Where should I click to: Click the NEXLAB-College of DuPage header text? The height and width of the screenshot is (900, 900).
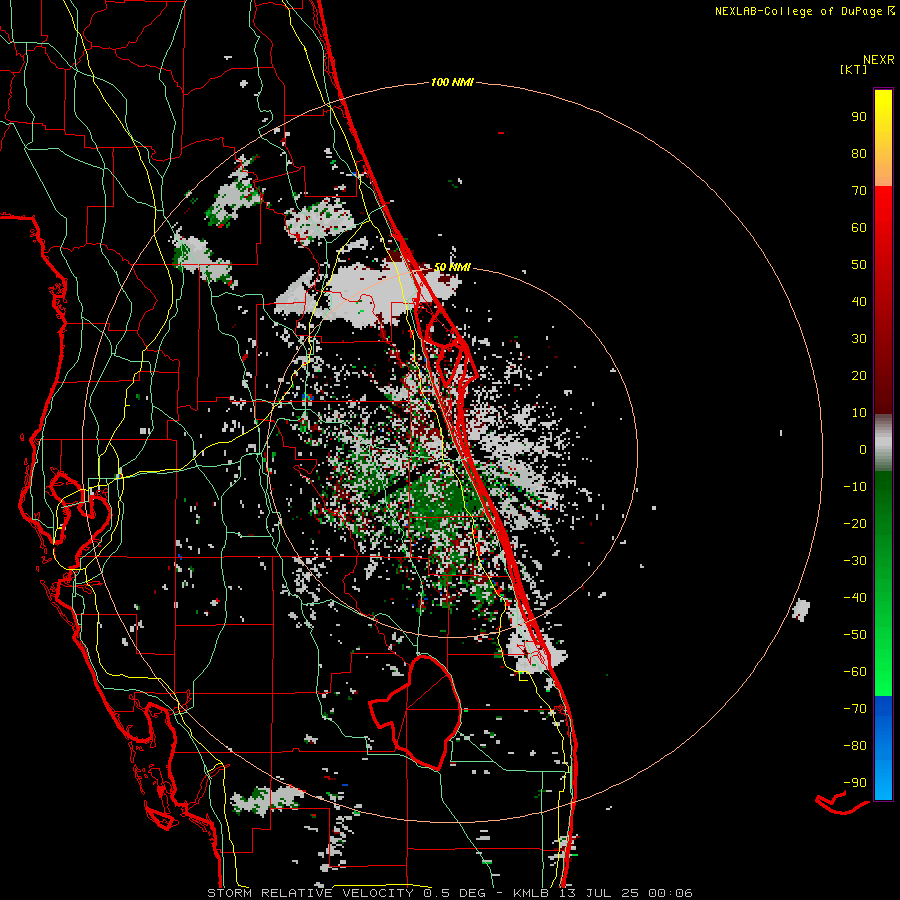click(798, 11)
